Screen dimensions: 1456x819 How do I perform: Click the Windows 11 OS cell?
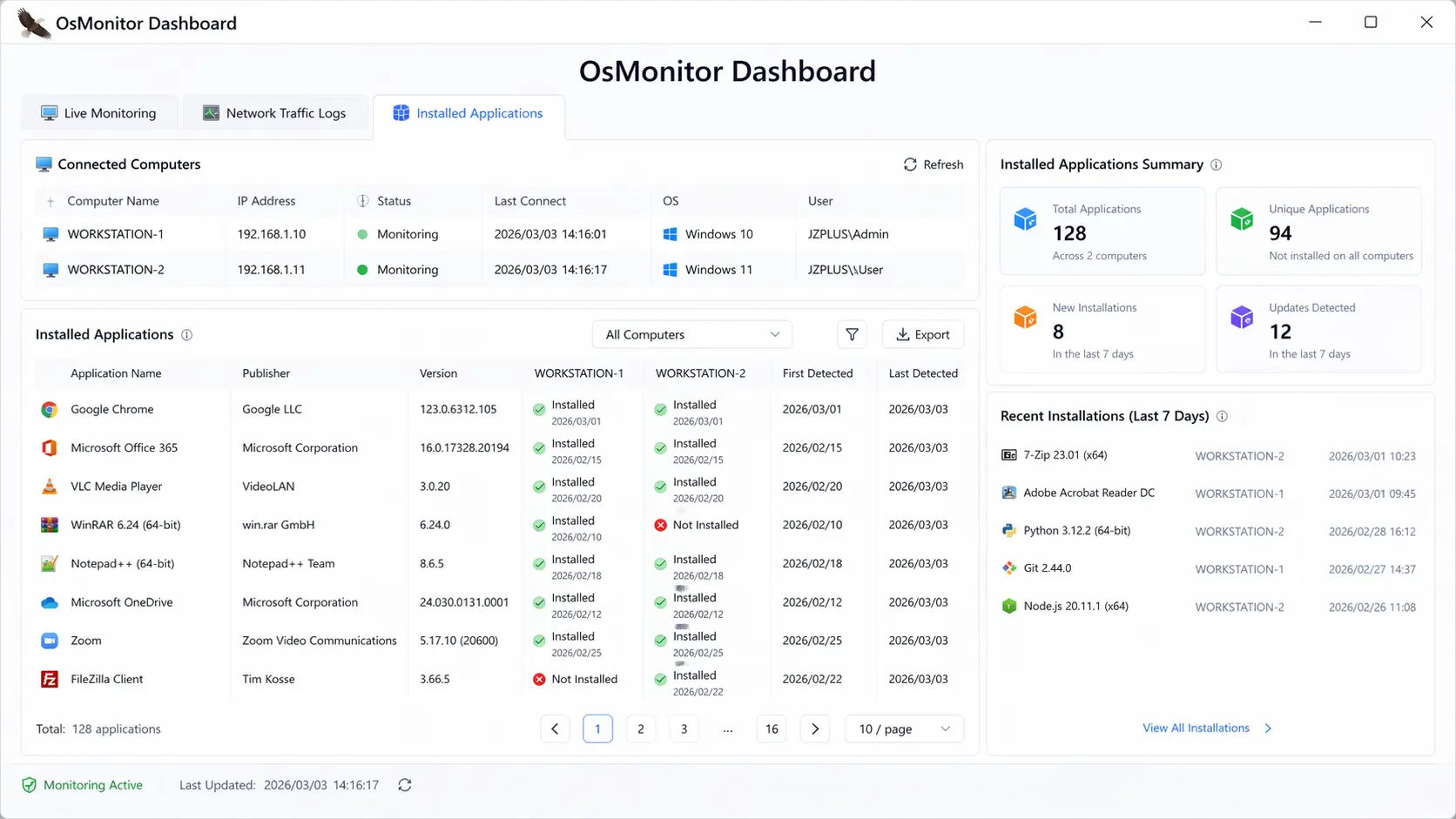tap(708, 270)
